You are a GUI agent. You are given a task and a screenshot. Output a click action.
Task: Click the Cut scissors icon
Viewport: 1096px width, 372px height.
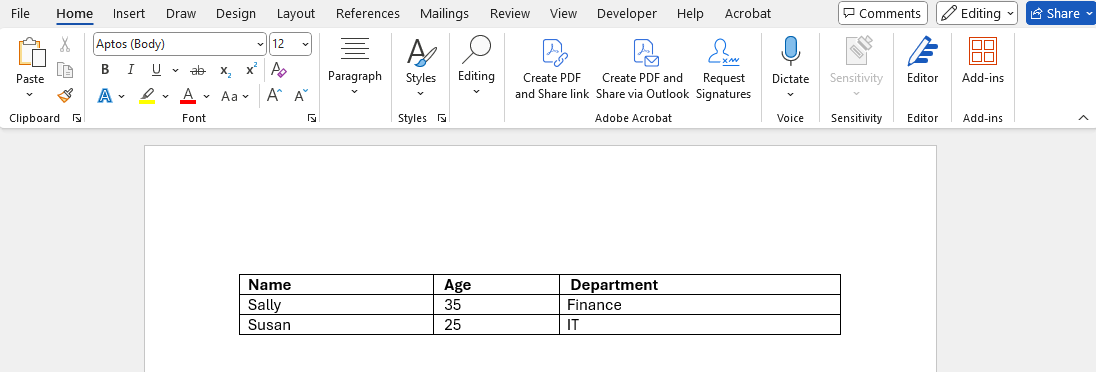[x=65, y=45]
